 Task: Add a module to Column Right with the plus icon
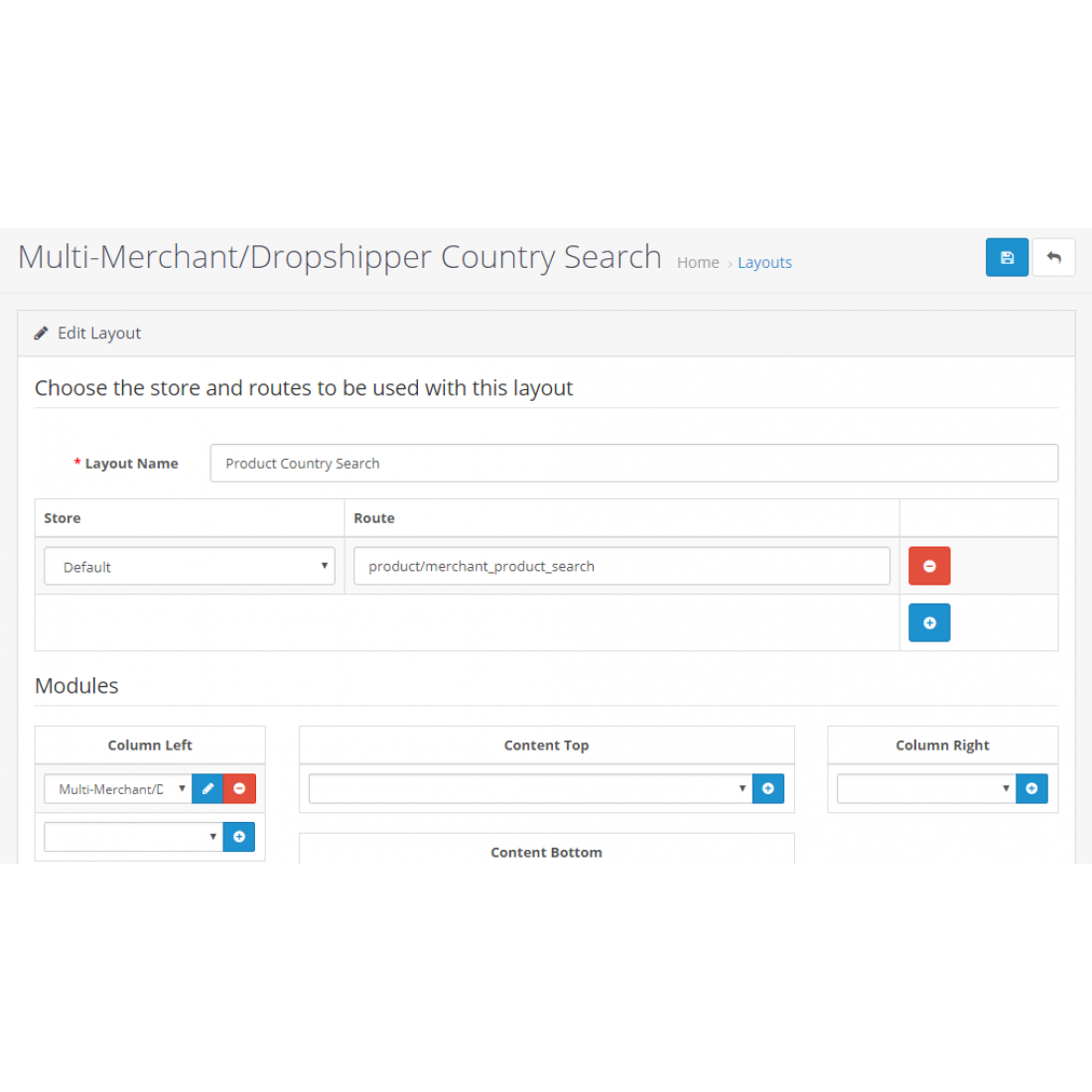1031,788
